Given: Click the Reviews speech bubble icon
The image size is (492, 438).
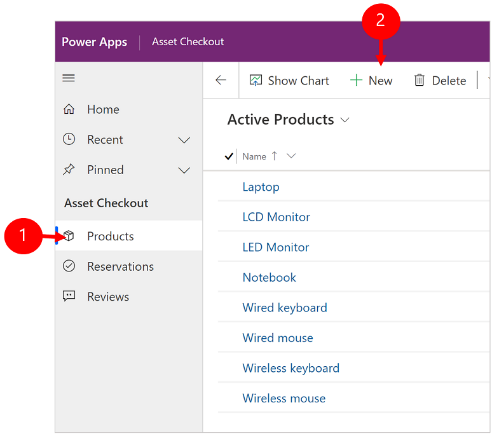Looking at the screenshot, I should tap(69, 296).
